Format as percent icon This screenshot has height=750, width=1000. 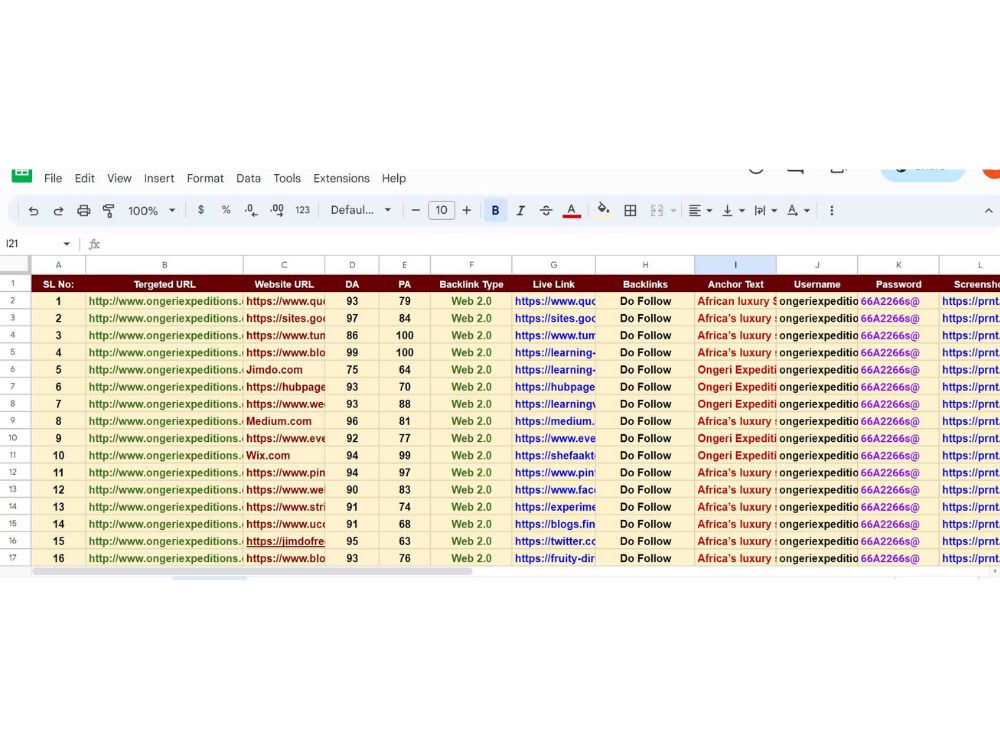pyautogui.click(x=226, y=210)
